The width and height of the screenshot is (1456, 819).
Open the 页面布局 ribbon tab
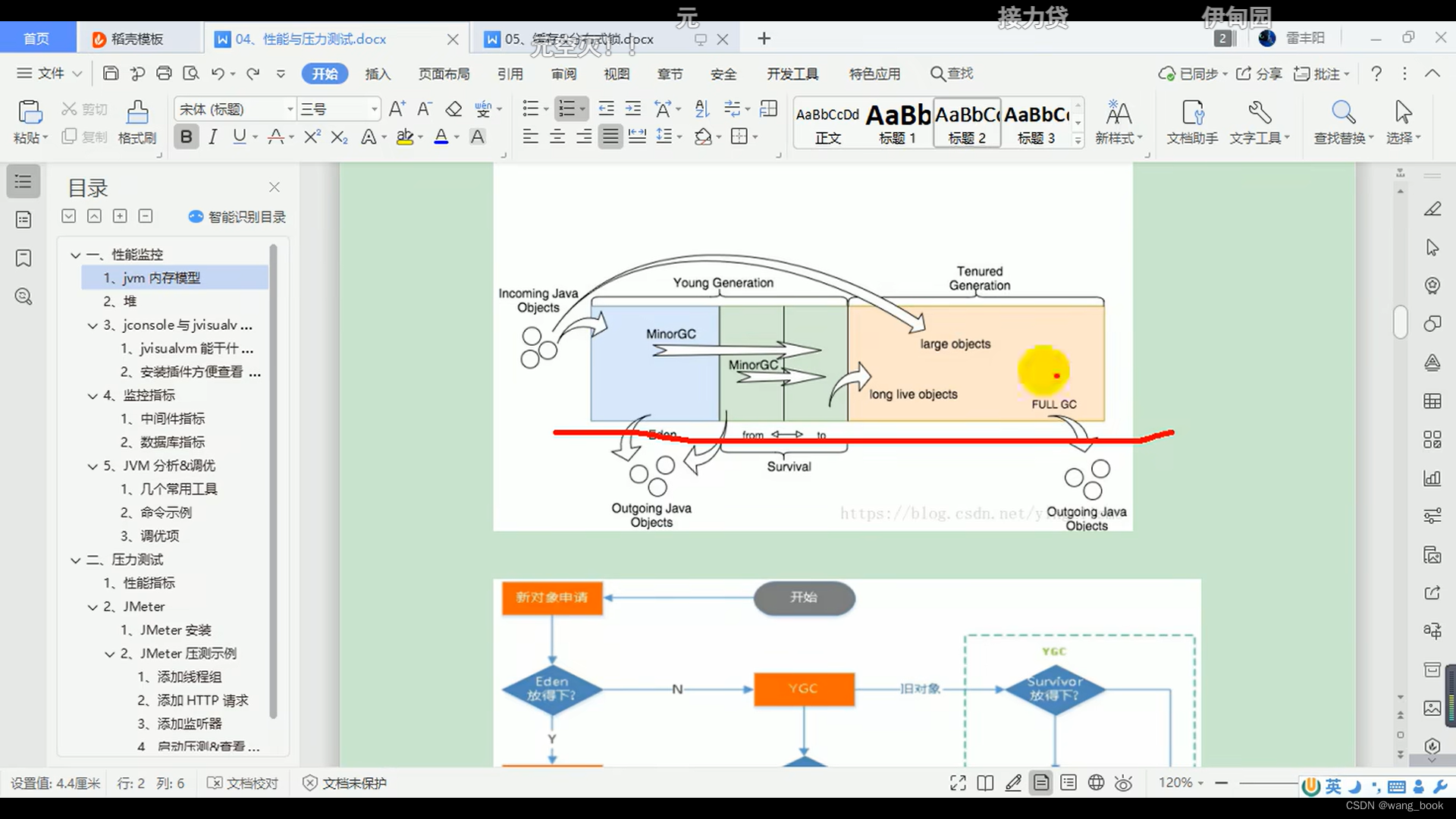pos(444,74)
